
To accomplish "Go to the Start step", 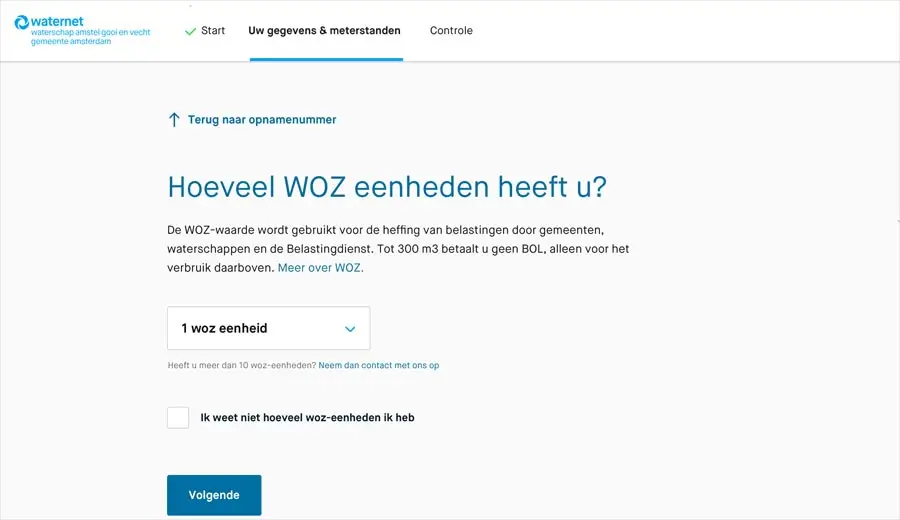I will click(x=213, y=30).
